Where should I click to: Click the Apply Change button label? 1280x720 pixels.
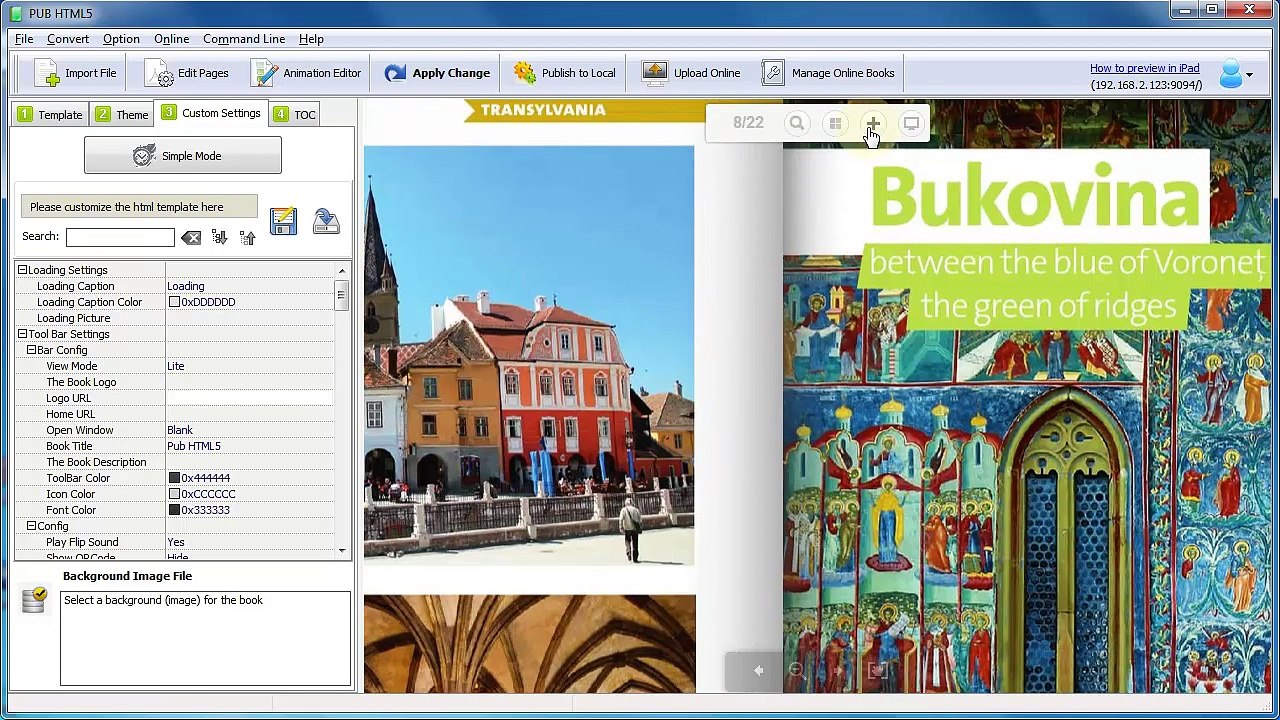[451, 73]
